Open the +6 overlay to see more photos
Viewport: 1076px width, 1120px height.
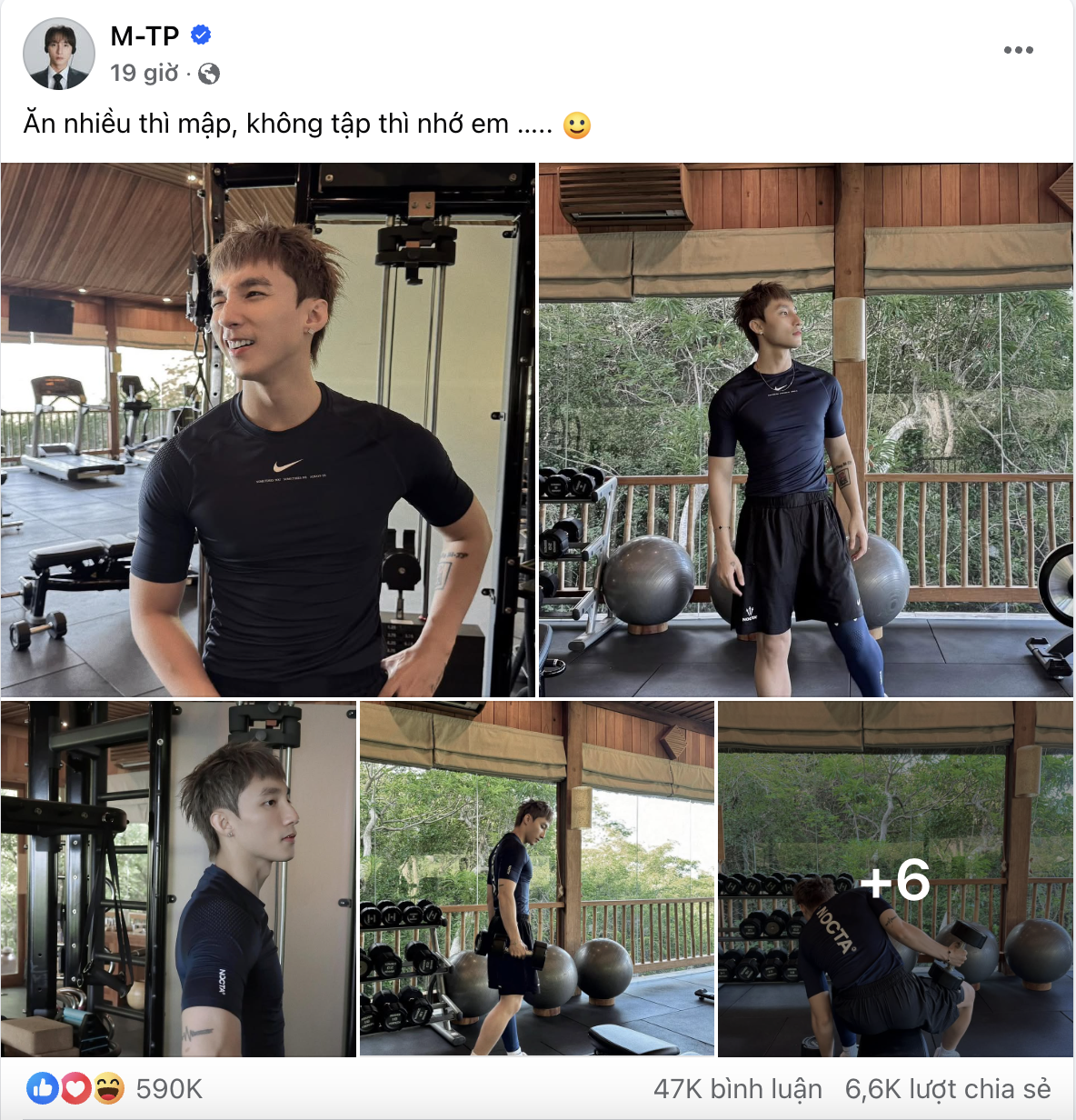[893, 881]
